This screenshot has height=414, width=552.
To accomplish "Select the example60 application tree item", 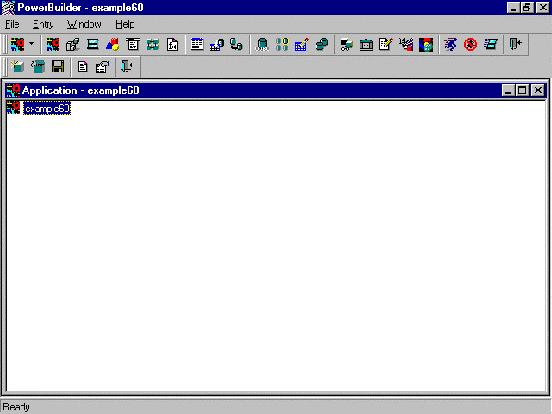I will point(47,108).
